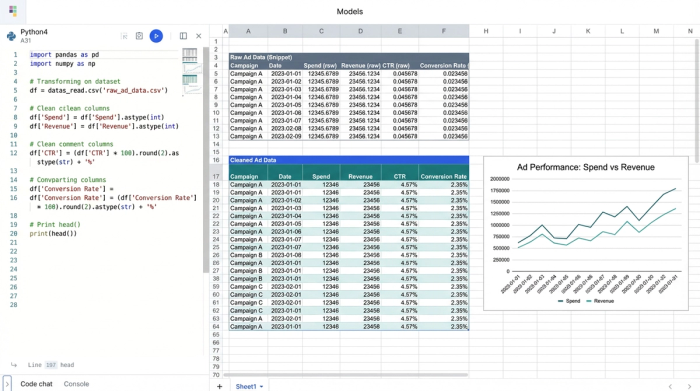Click the A31 cell reference under Python4
700x391 pixels.
tap(25, 41)
